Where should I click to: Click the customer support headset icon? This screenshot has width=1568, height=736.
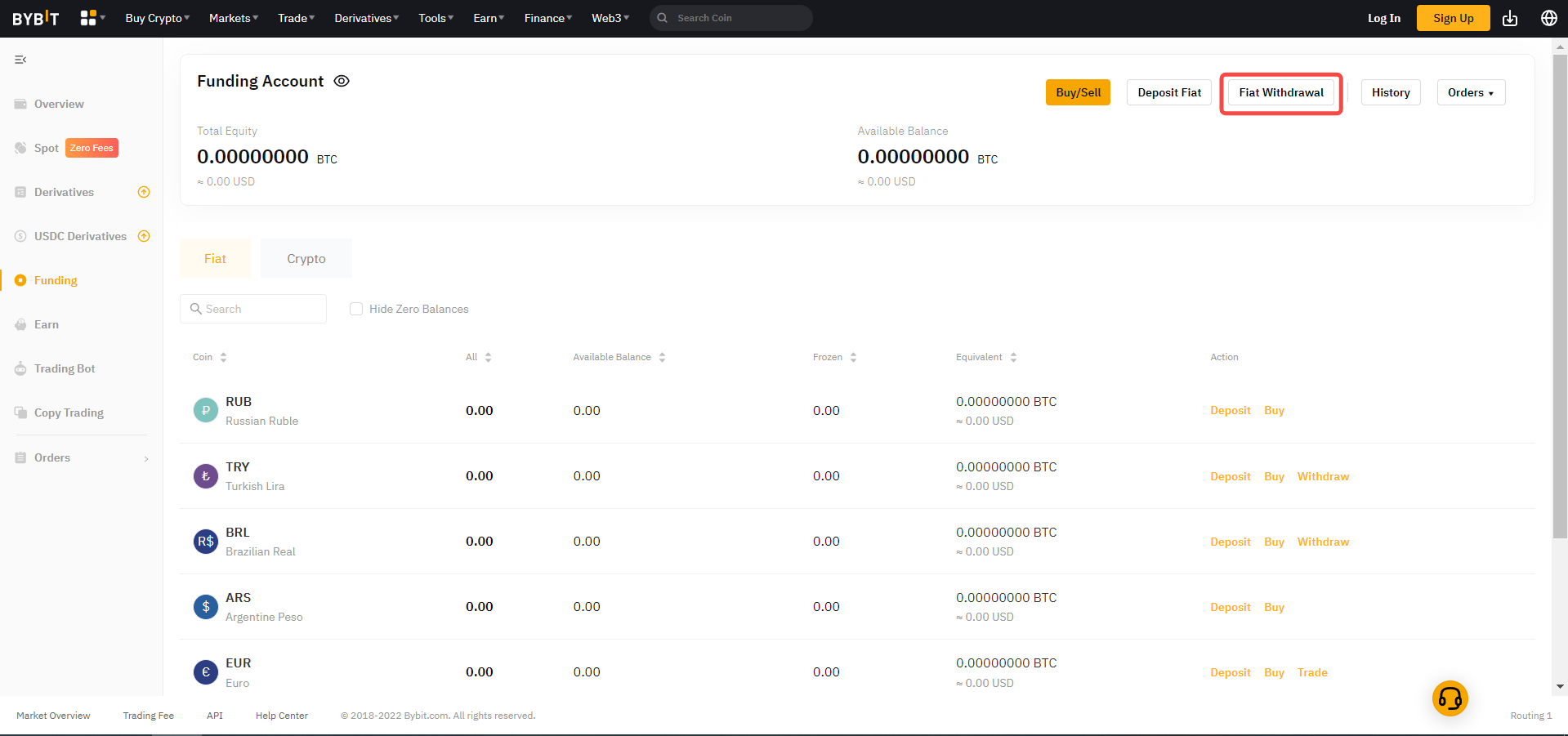1450,698
